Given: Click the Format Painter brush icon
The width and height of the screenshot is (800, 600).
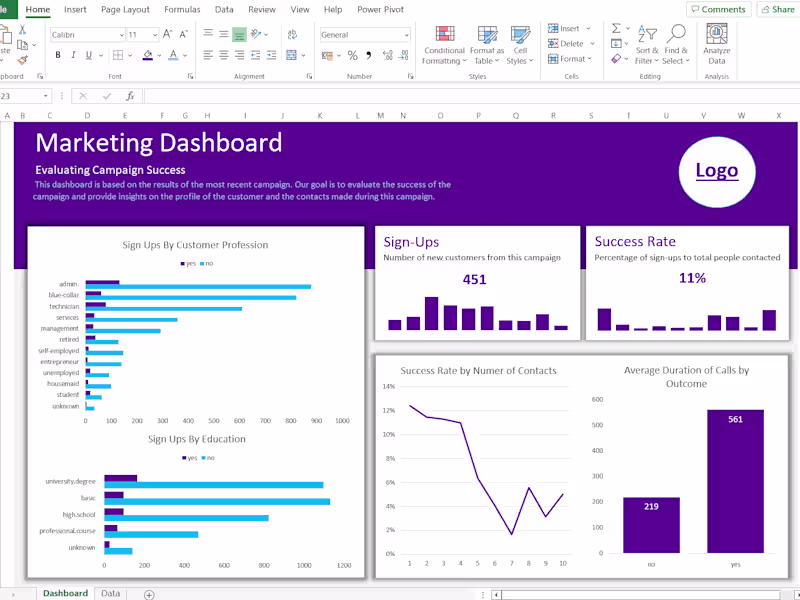Looking at the screenshot, I should point(22,60).
